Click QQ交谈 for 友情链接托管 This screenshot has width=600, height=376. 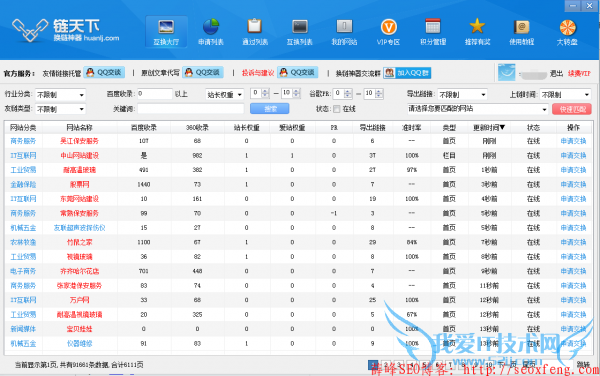tap(104, 72)
